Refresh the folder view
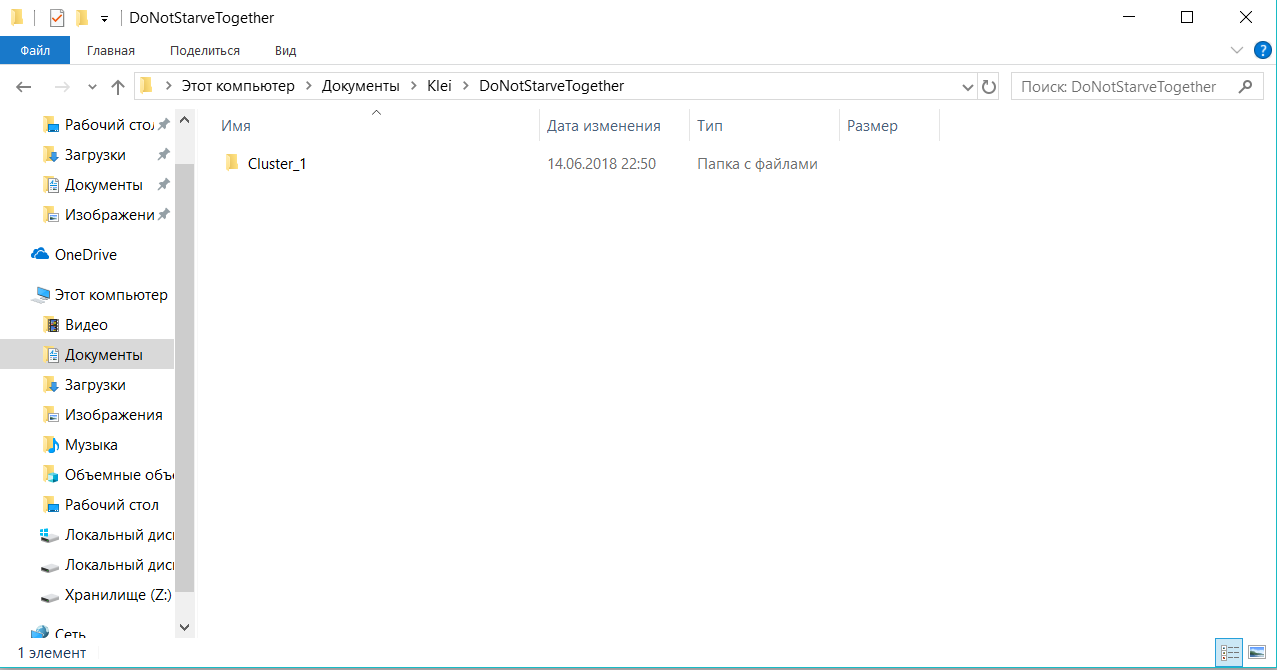This screenshot has width=1277, height=670. pyautogui.click(x=989, y=87)
